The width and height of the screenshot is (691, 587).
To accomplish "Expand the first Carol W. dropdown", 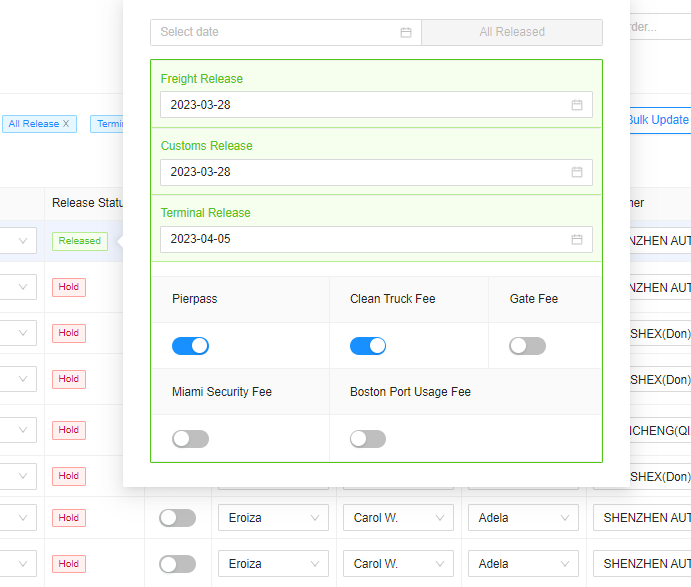I will (x=398, y=518).
